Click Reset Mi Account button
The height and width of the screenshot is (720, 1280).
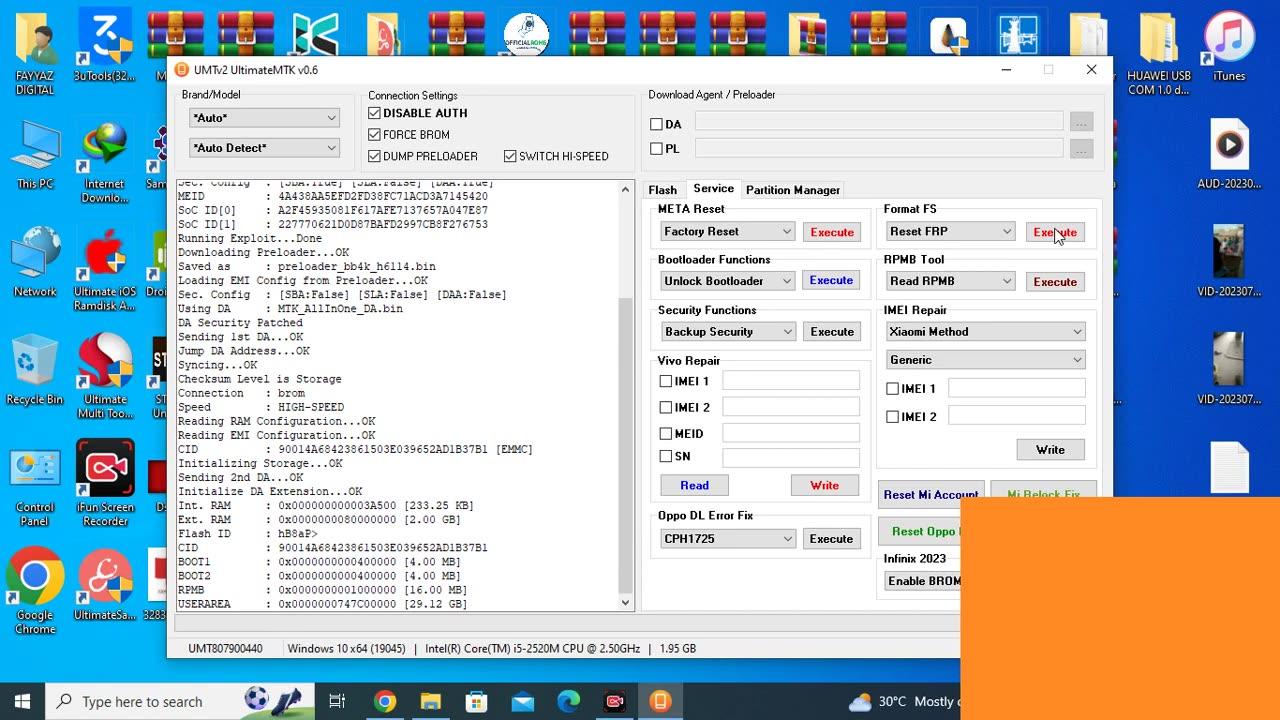tap(931, 494)
